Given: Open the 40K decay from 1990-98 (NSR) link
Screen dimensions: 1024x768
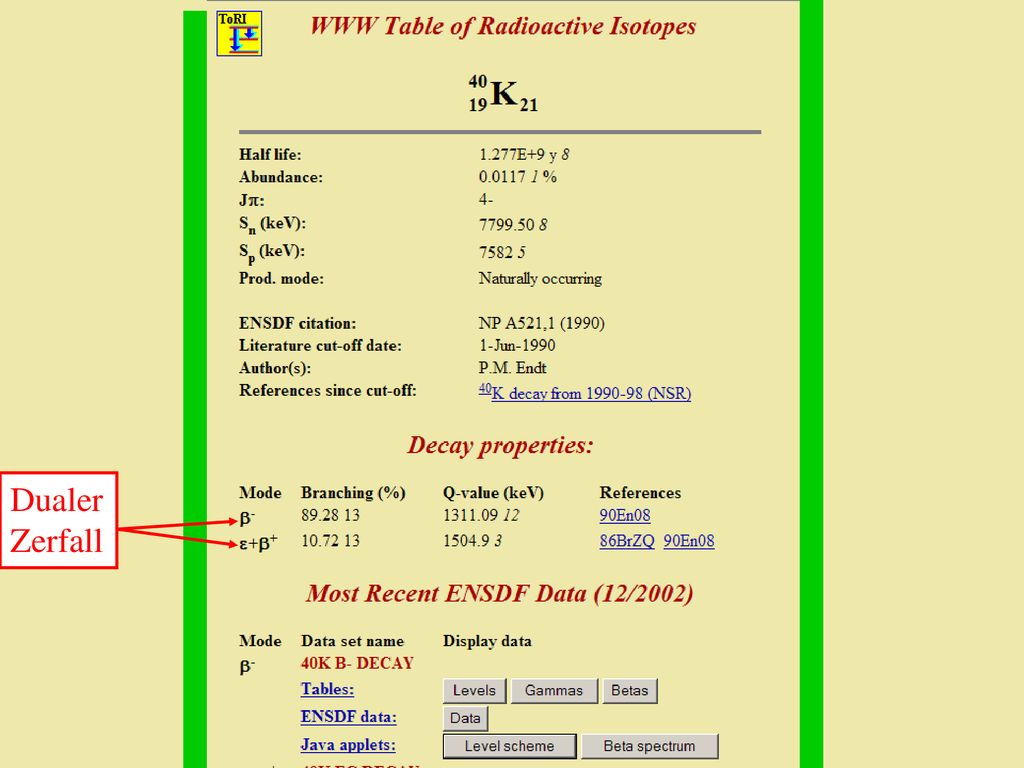Looking at the screenshot, I should [584, 392].
